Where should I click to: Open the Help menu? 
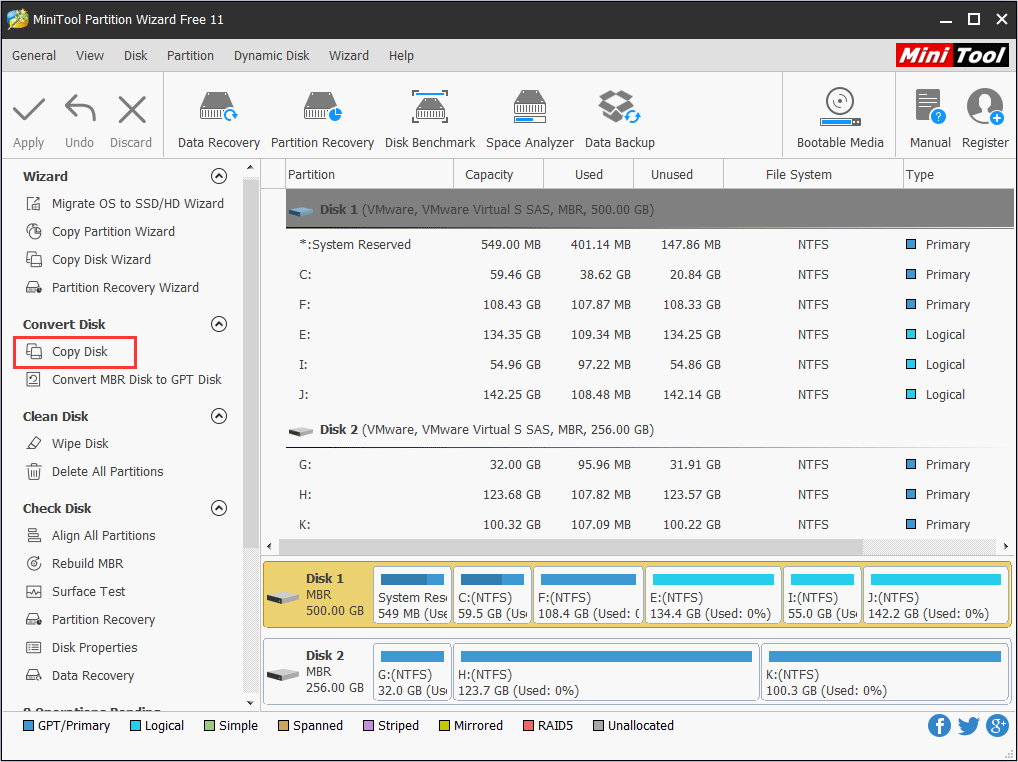[x=401, y=56]
